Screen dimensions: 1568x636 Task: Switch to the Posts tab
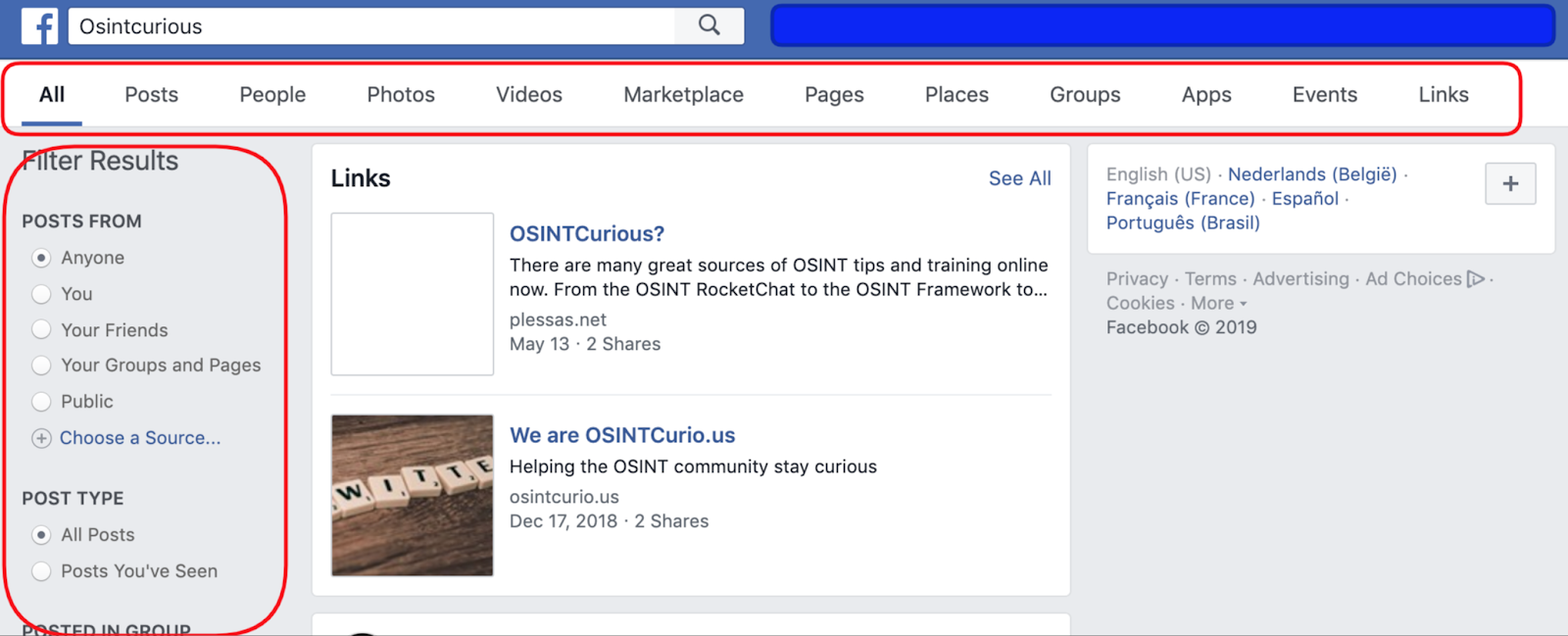tap(152, 95)
